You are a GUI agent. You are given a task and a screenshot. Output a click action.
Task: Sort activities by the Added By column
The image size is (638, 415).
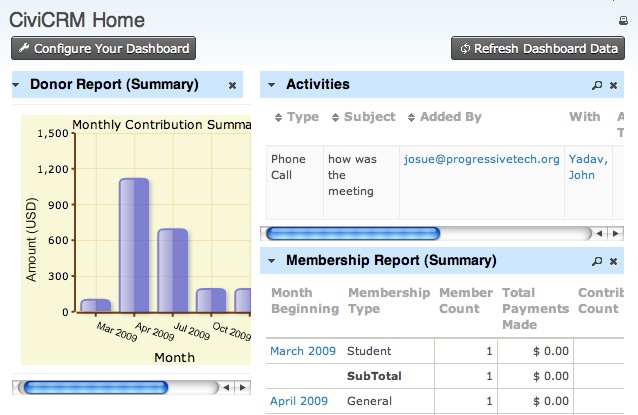tap(444, 117)
